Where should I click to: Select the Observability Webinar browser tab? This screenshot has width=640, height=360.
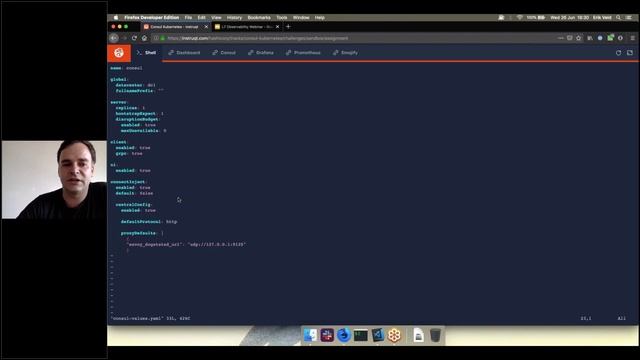click(x=245, y=27)
